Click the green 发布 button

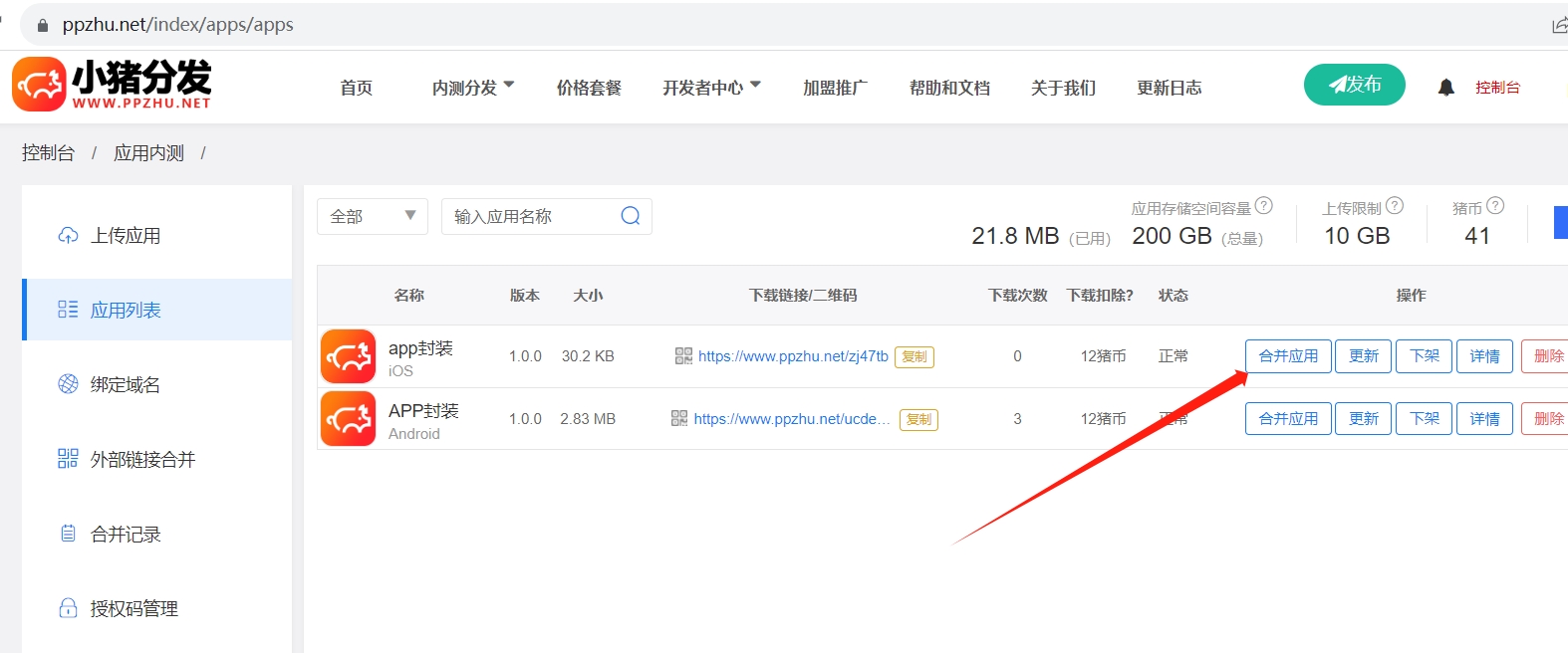pos(1354,85)
